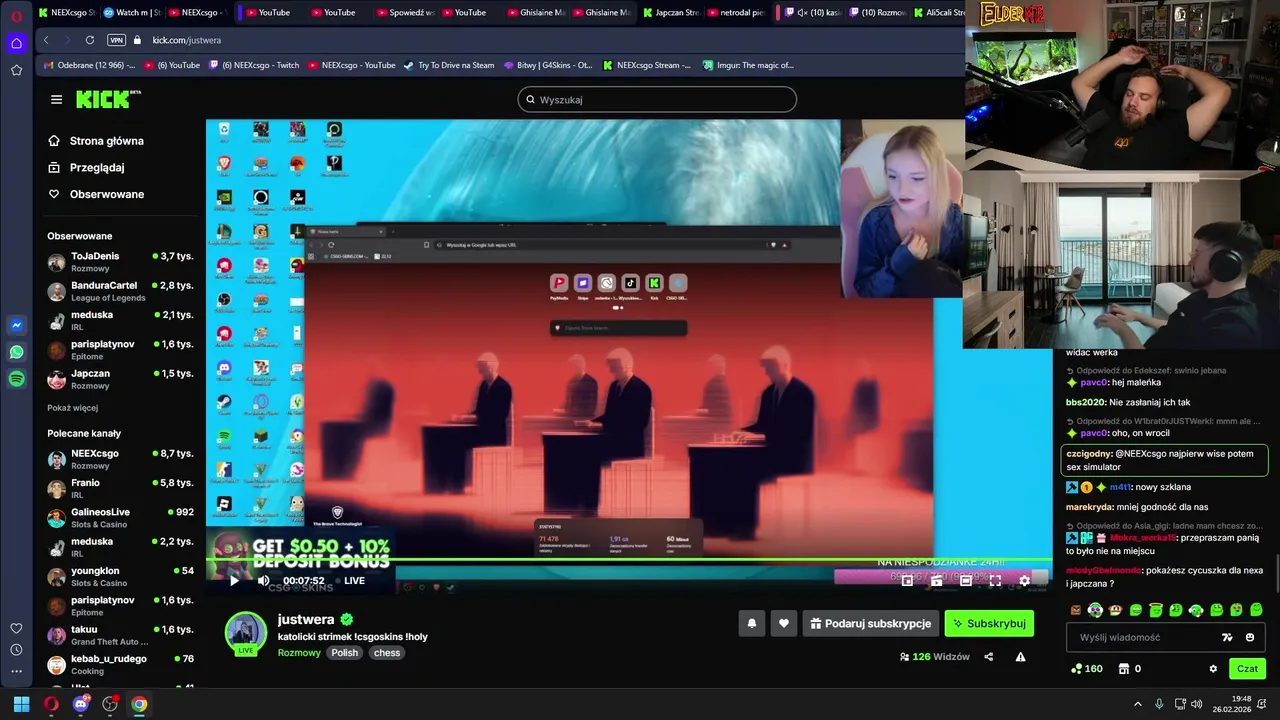Open Odebrane Gmail bookmark
The width and height of the screenshot is (1280, 720).
[x=88, y=65]
